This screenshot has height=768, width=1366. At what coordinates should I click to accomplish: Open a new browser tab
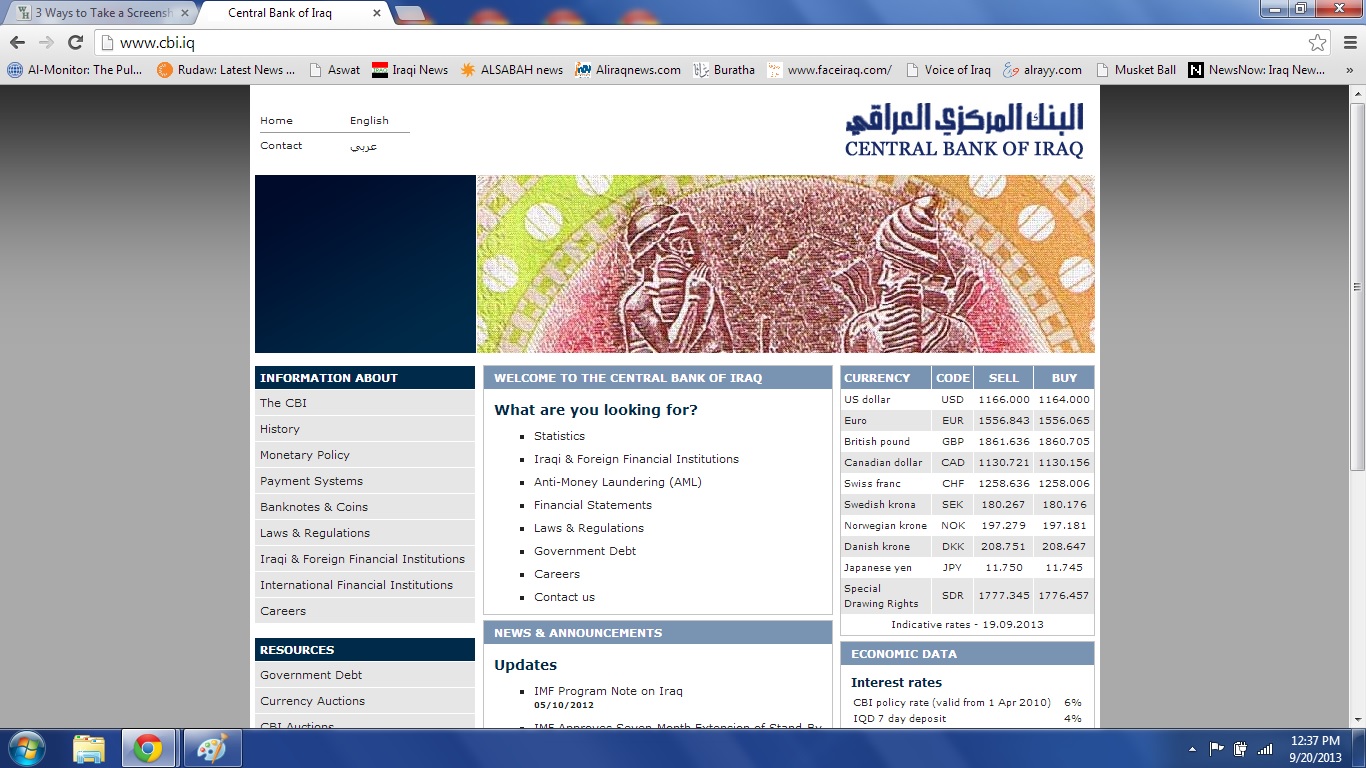click(x=409, y=13)
